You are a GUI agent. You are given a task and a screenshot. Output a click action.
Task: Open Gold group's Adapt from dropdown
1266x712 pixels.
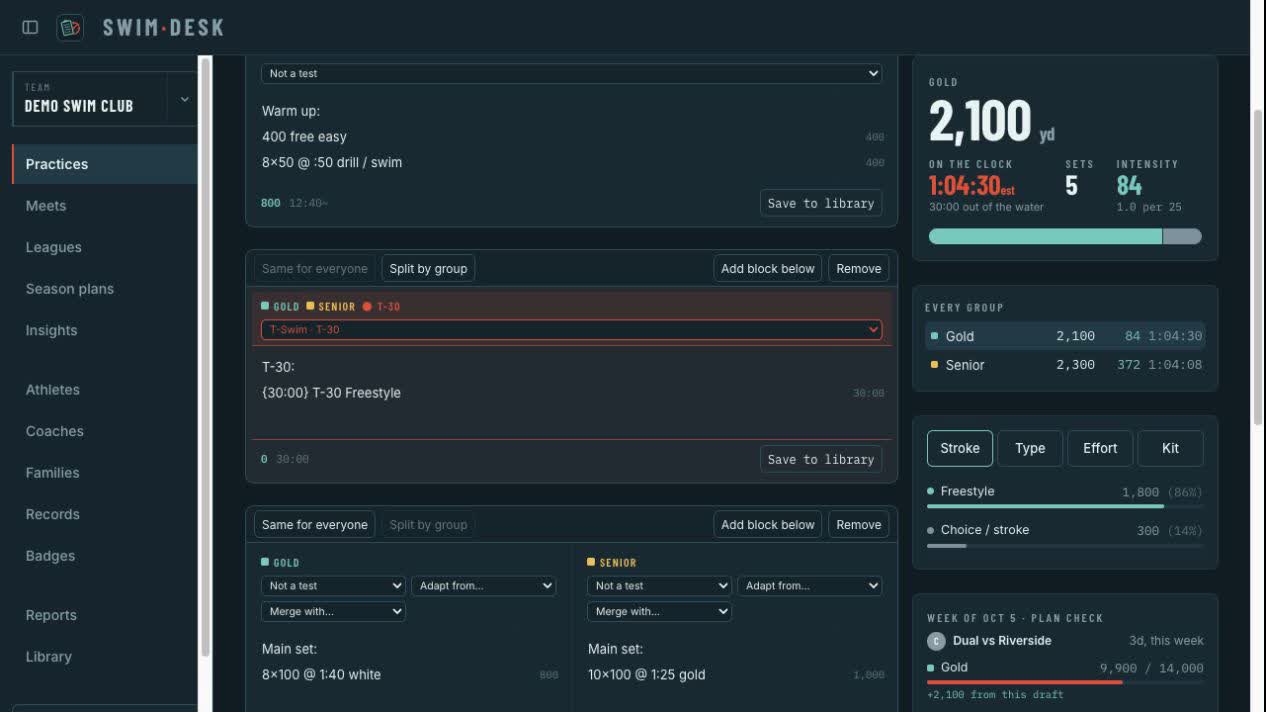484,586
